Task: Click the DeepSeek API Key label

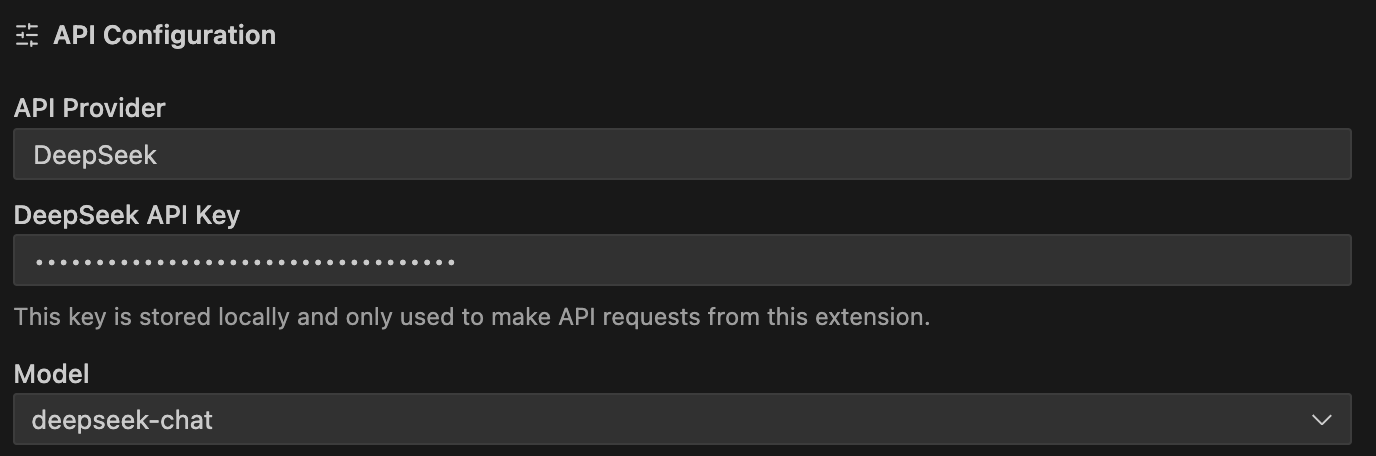Action: (x=127, y=214)
